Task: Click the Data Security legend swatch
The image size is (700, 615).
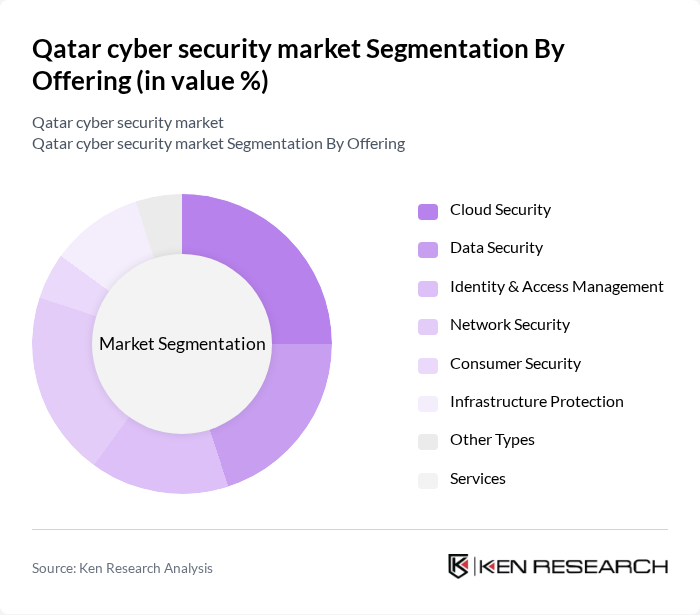Action: click(x=427, y=249)
